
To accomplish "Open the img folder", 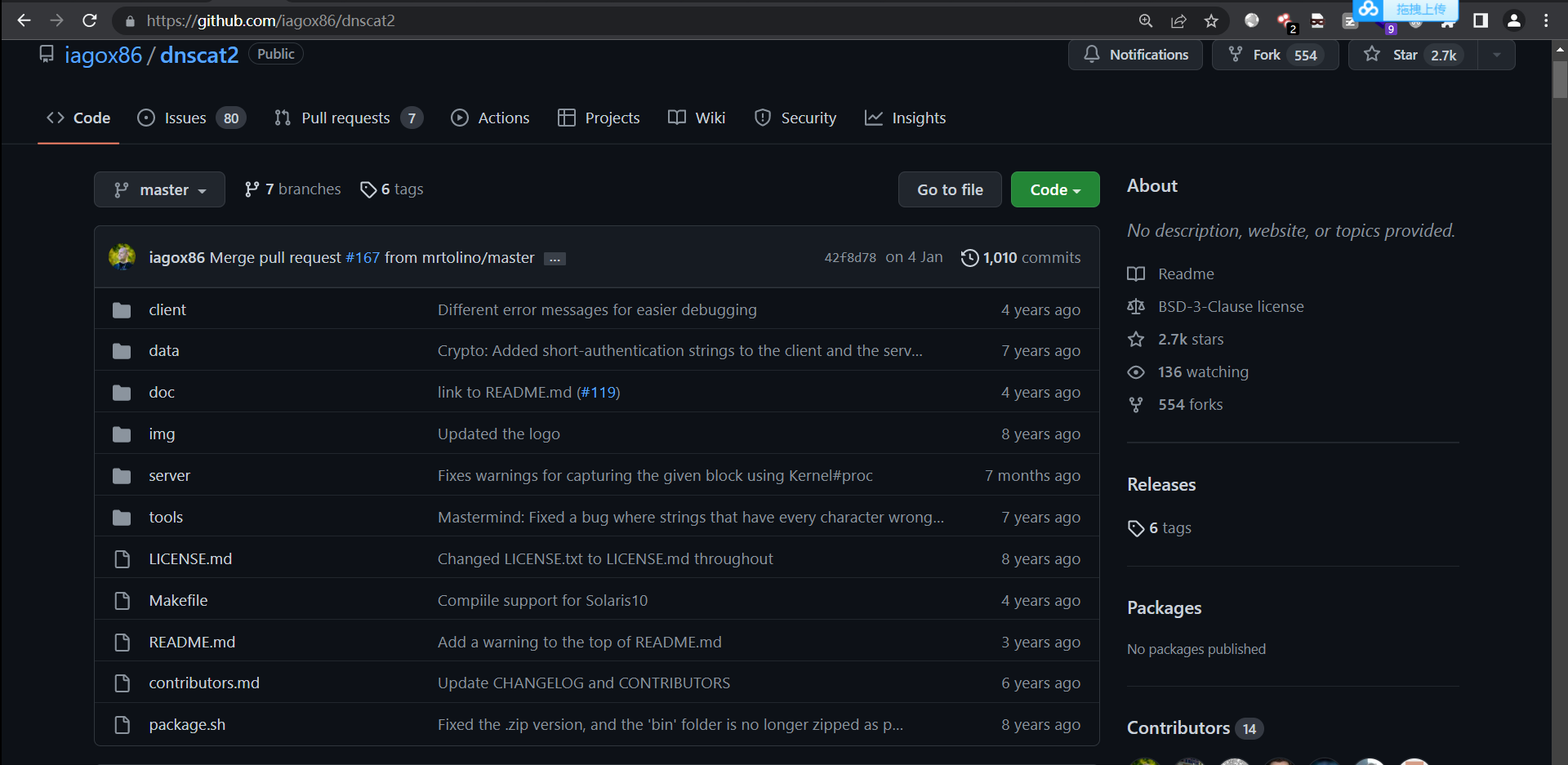I will 162,434.
